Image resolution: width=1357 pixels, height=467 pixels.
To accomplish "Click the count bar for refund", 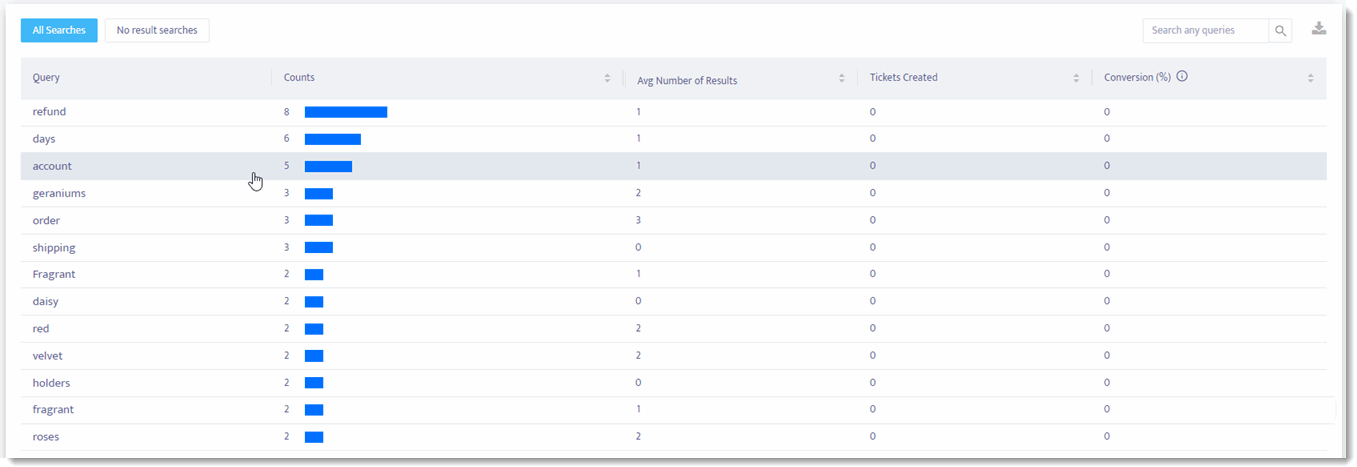I will pos(346,112).
